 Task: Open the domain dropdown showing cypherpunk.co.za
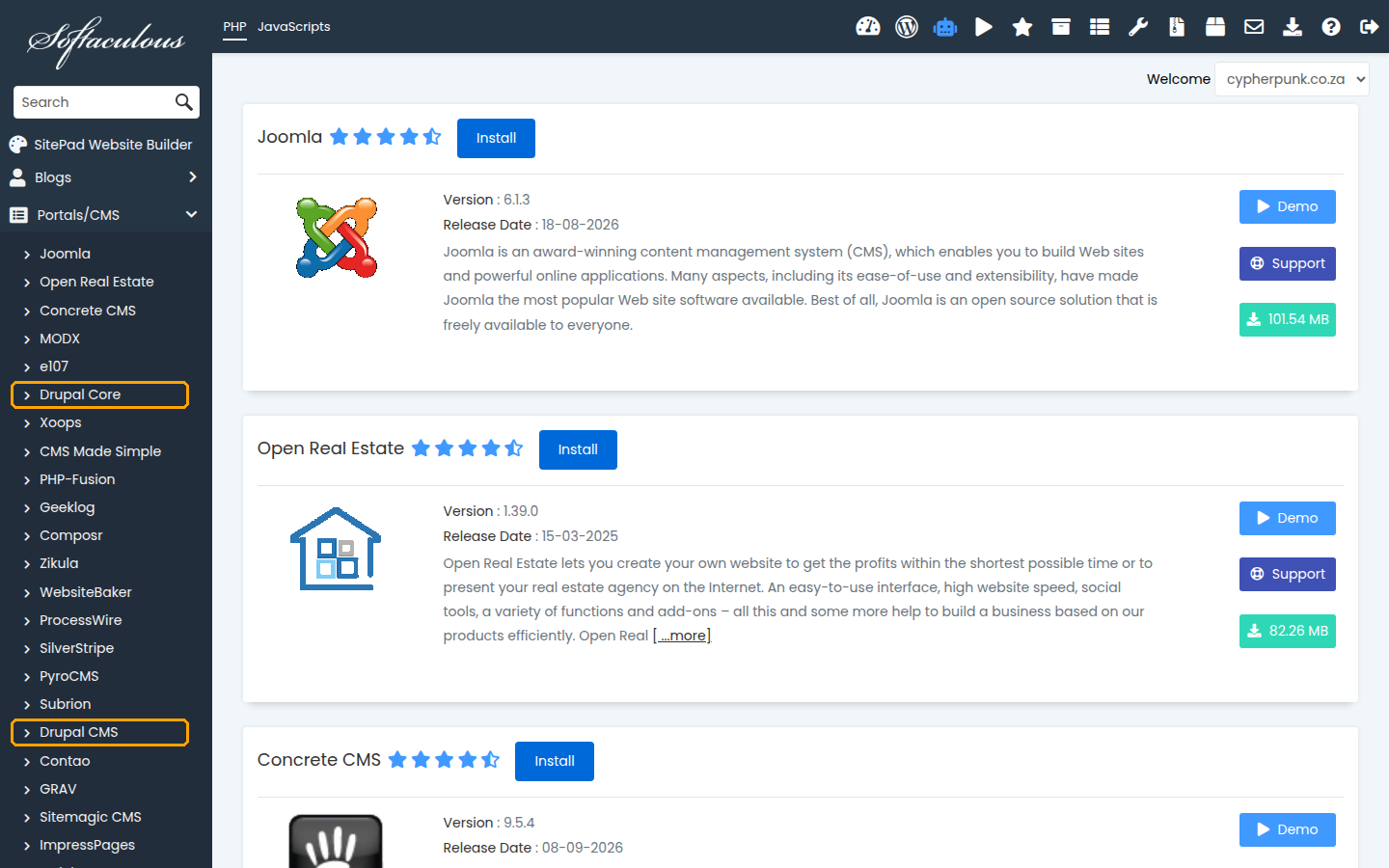pos(1292,79)
